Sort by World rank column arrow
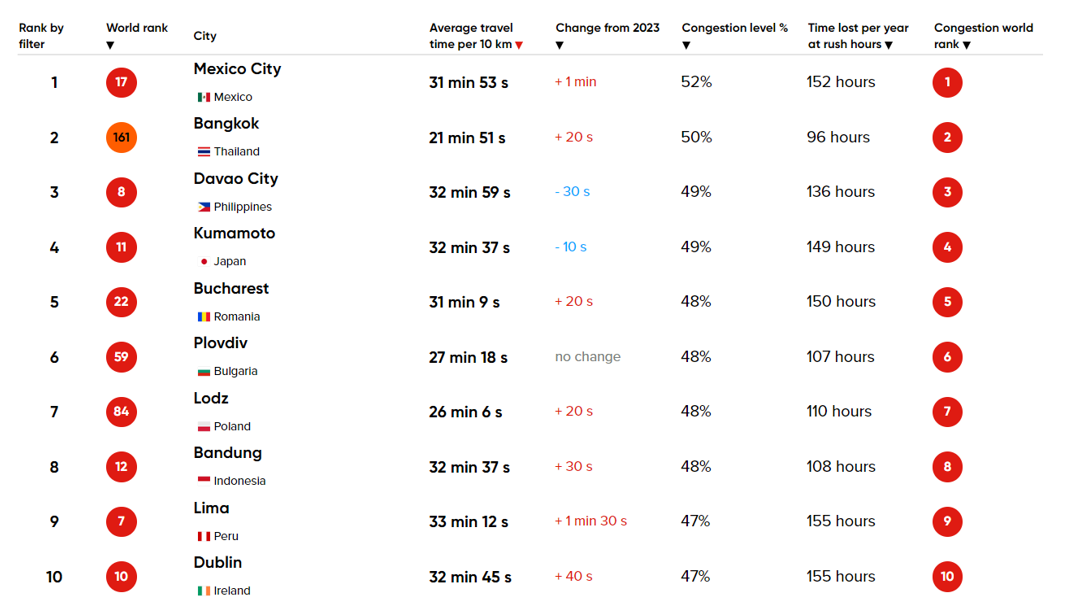The height and width of the screenshot is (614, 1070). [110, 45]
